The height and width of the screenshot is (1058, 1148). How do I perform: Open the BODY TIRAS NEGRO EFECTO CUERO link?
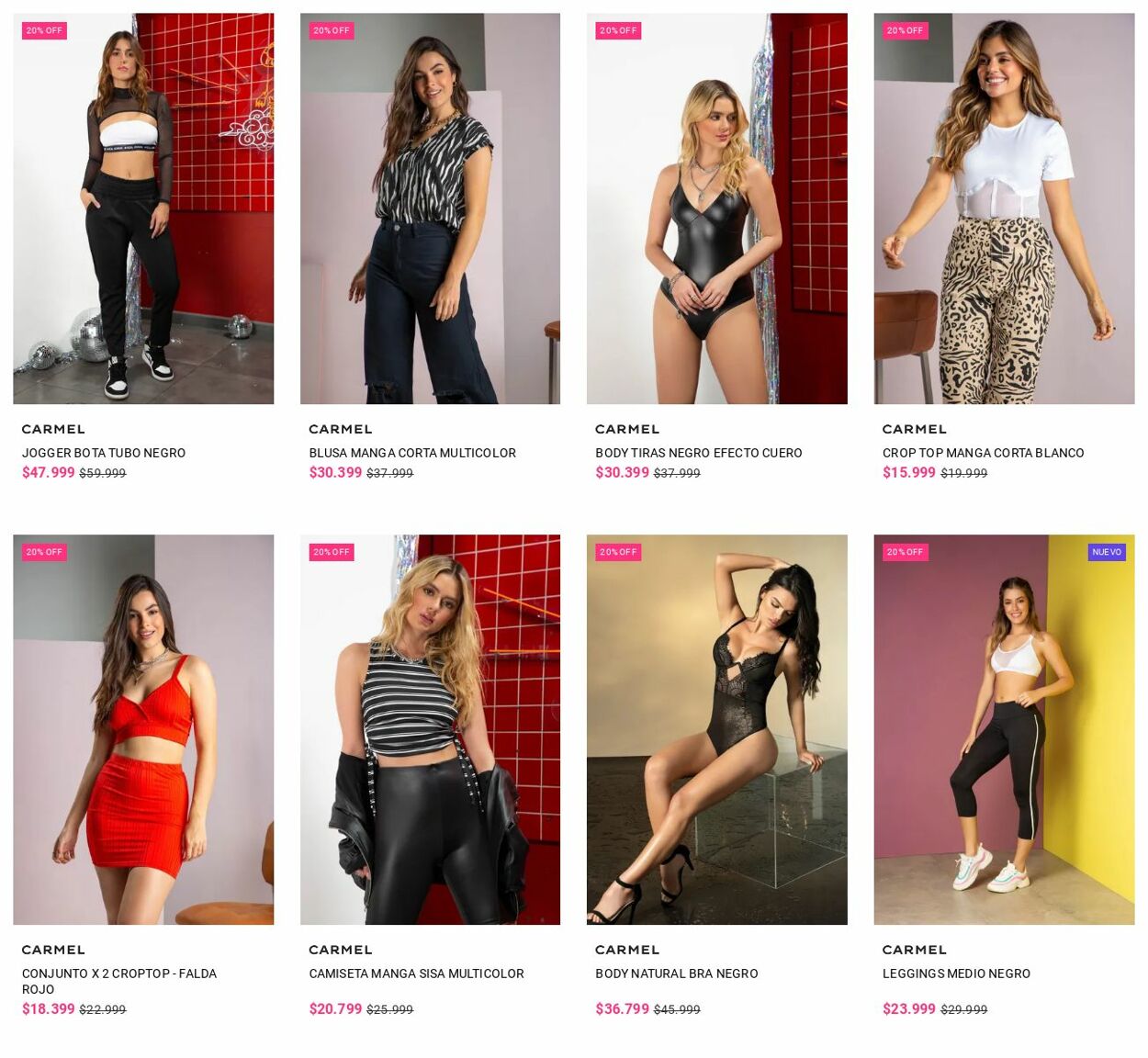point(699,453)
